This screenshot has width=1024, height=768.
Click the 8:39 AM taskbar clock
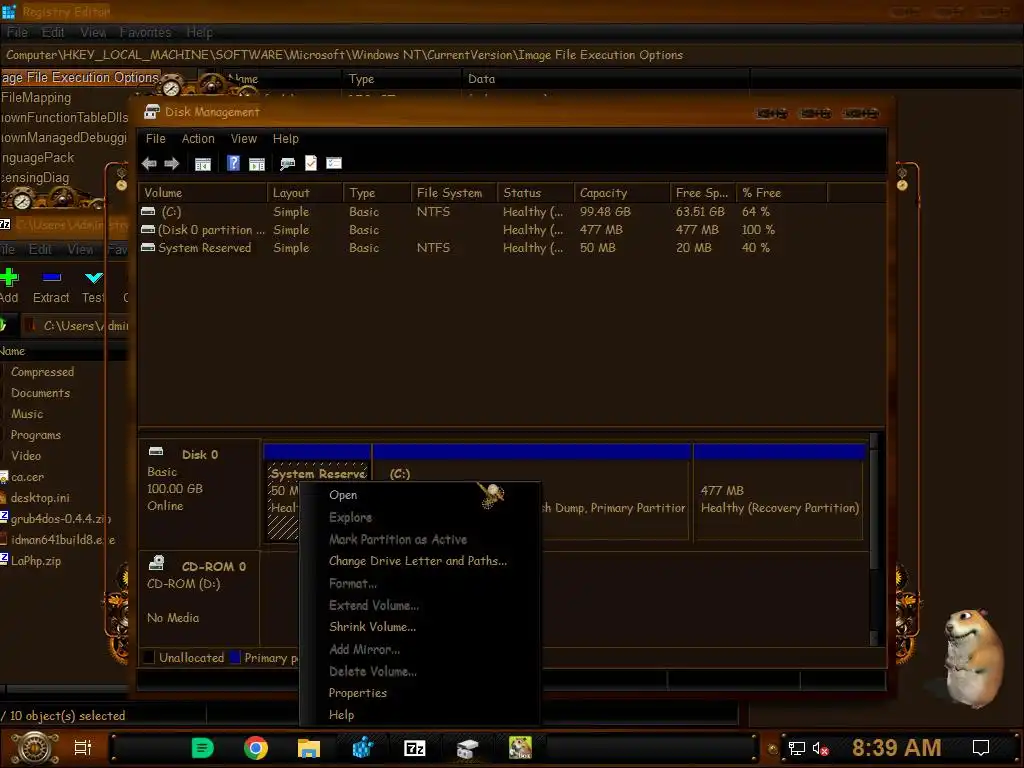point(897,747)
